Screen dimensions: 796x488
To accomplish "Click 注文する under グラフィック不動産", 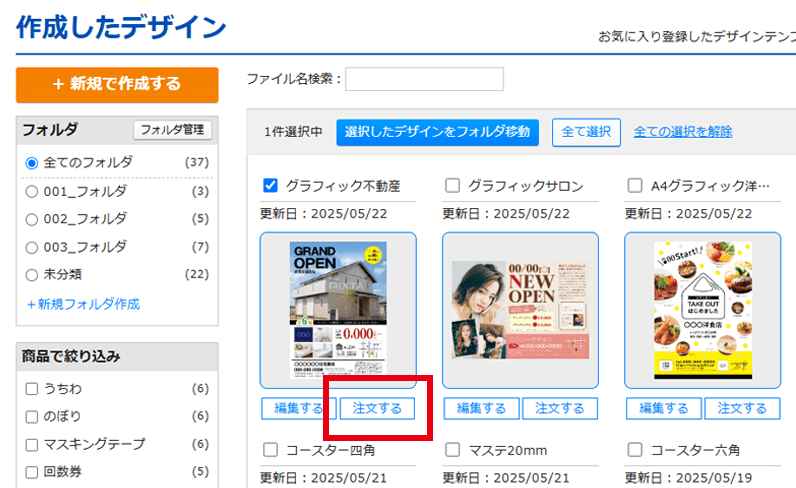I will (377, 408).
